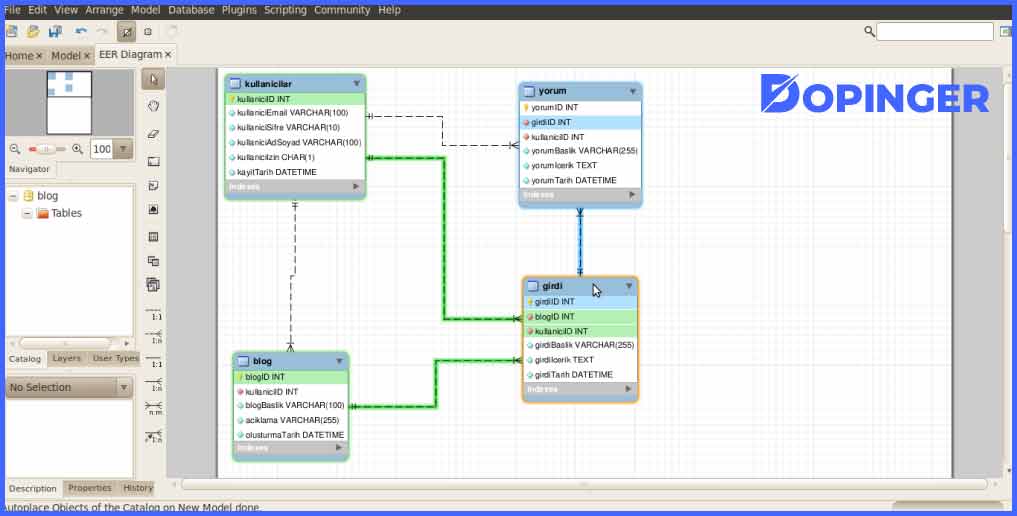Choose second 1:n identifying relationship tool
Viewport: 1017px width, 516px height.
pos(154,384)
